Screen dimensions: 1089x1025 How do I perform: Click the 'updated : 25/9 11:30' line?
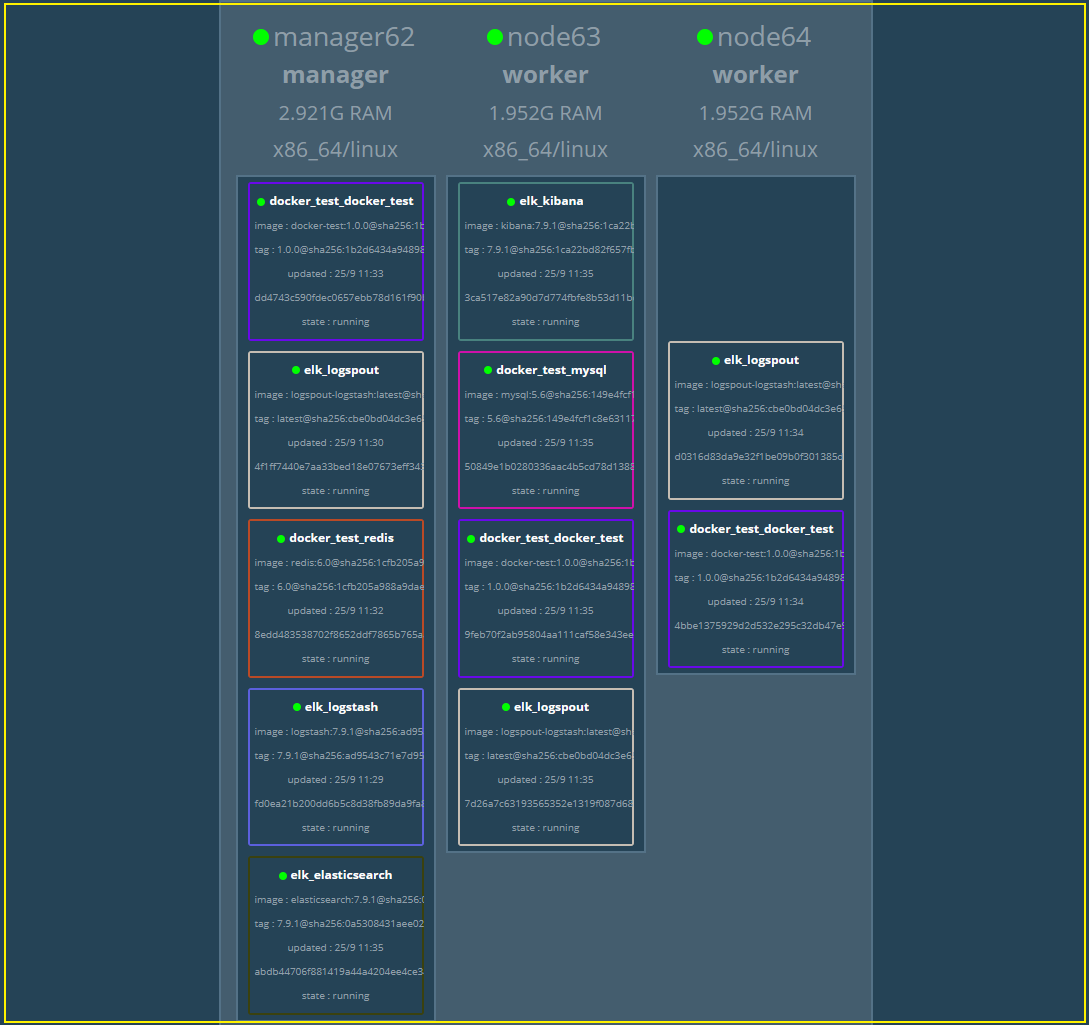click(x=335, y=442)
